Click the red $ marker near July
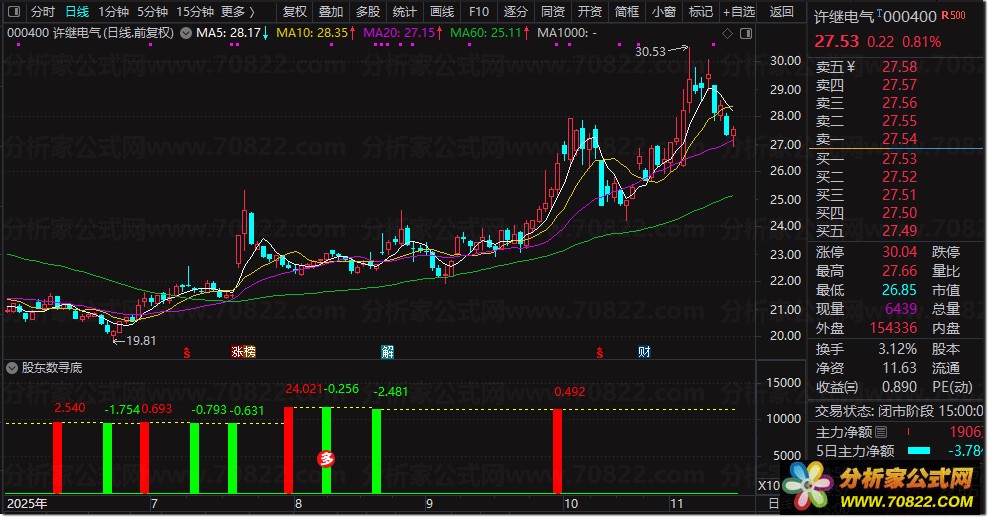Image resolution: width=990 pixels, height=518 pixels. tap(187, 352)
